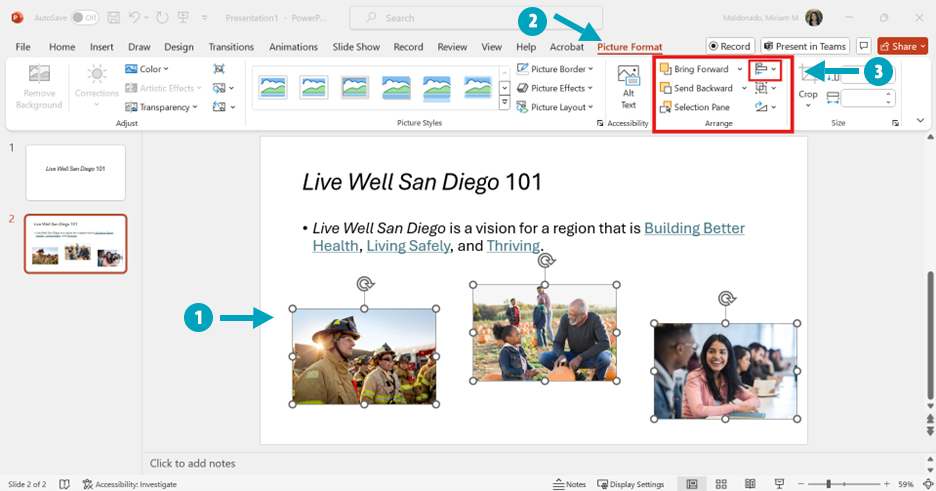Toggle Normal view in status bar
936x491 pixels.
click(692, 484)
